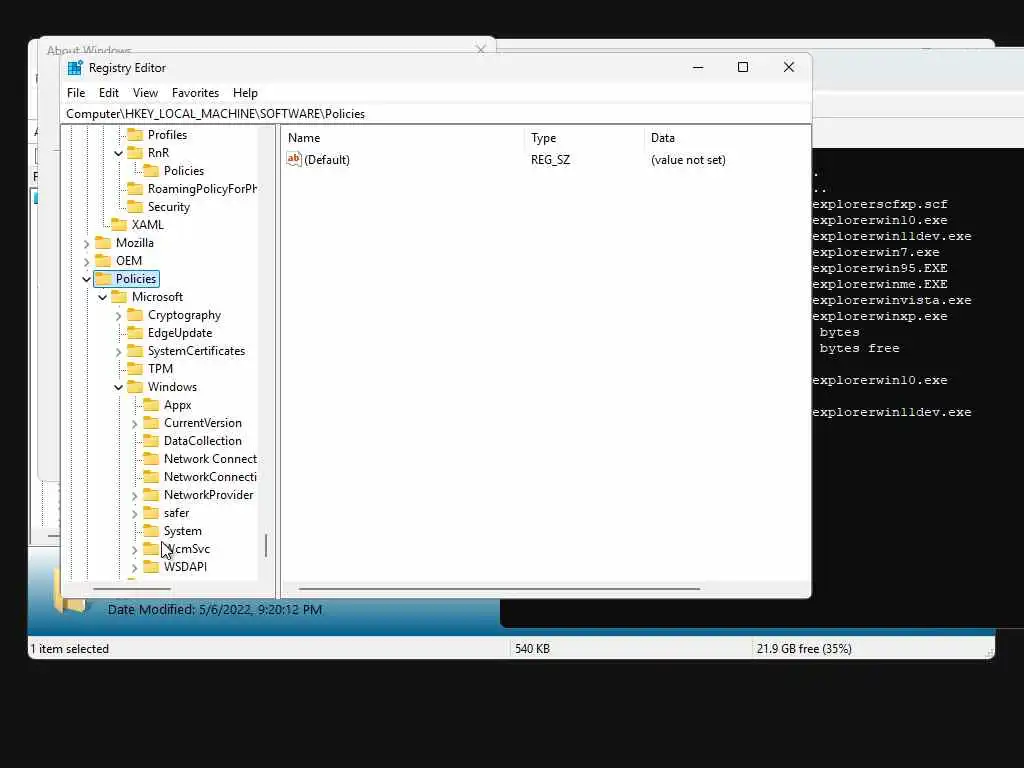Select the Security key folder icon

135,207
